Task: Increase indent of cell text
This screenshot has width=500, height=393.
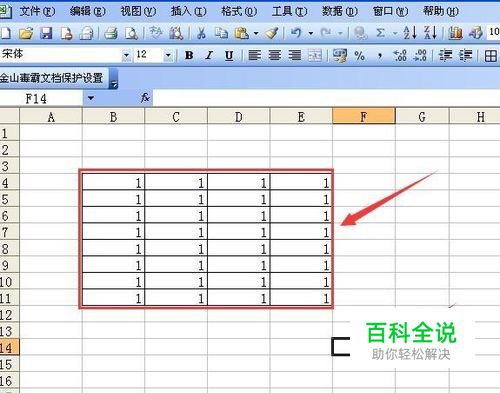Action: pos(466,55)
